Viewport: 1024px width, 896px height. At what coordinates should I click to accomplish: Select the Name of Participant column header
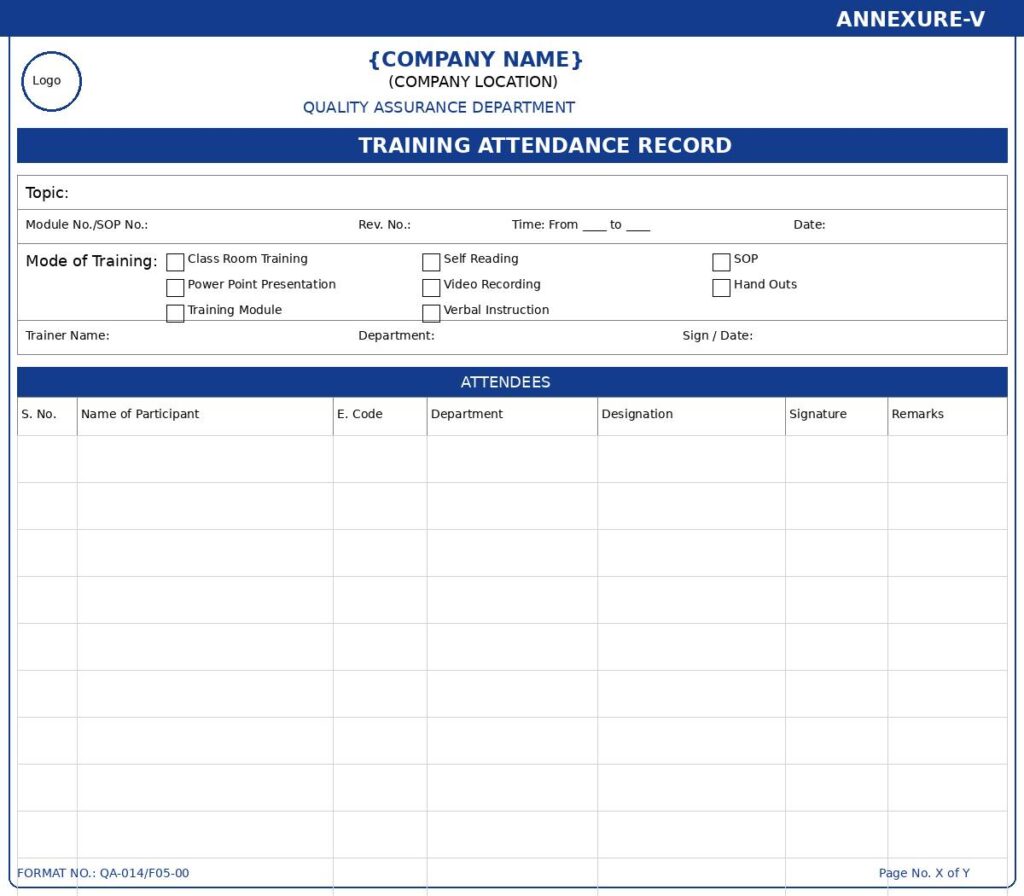tap(205, 416)
